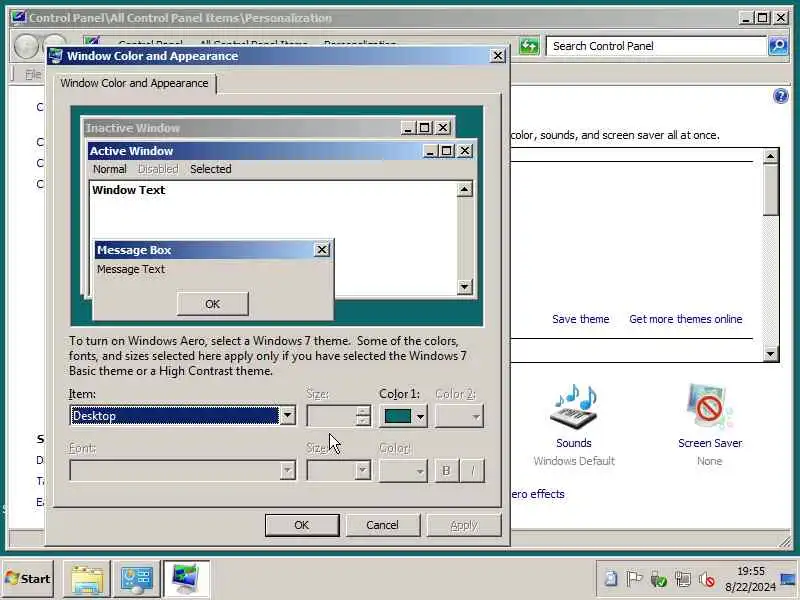Close the Window Color and Appearance dialog
The image size is (800, 600).
tap(497, 56)
